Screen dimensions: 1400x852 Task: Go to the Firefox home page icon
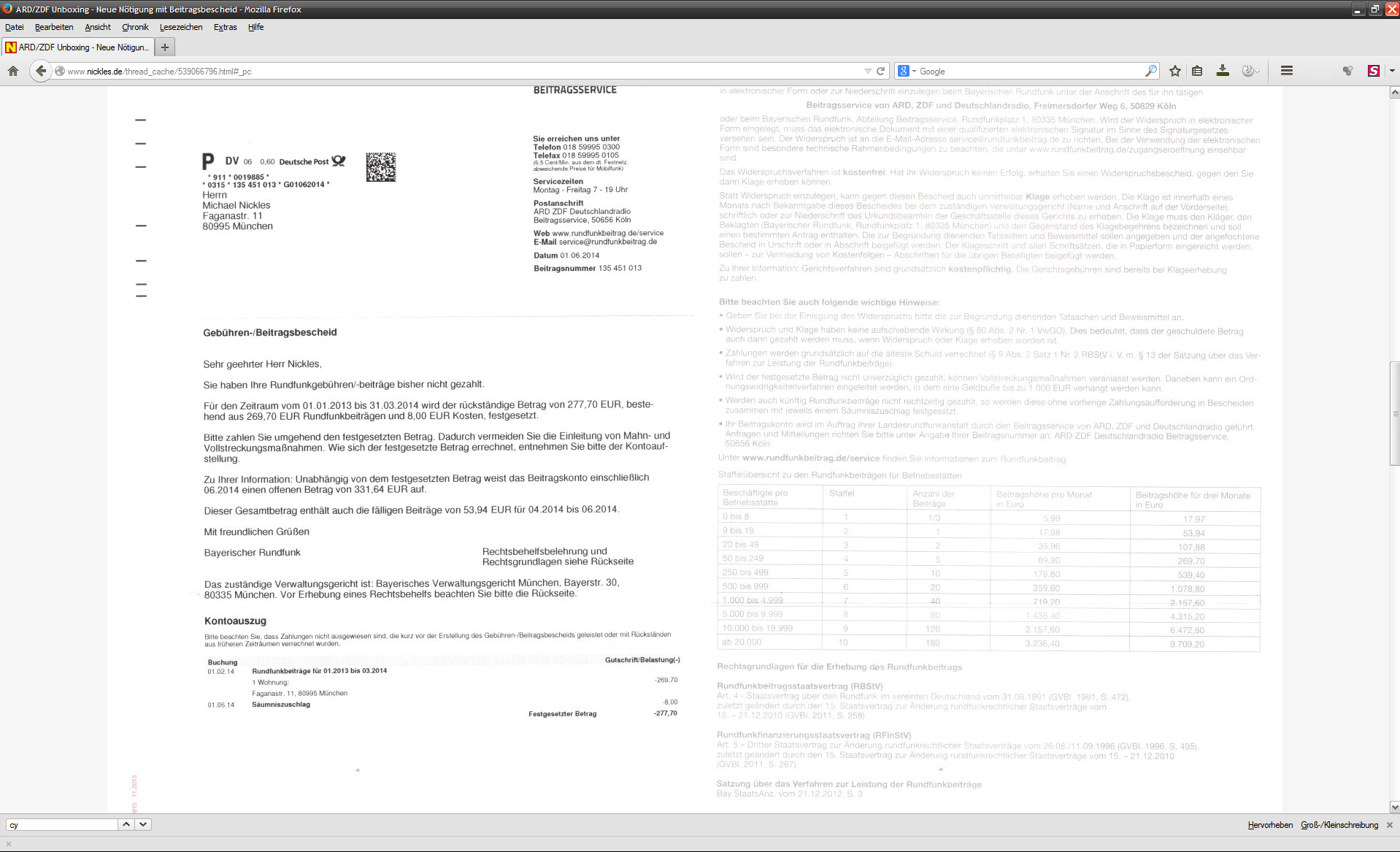(x=13, y=71)
